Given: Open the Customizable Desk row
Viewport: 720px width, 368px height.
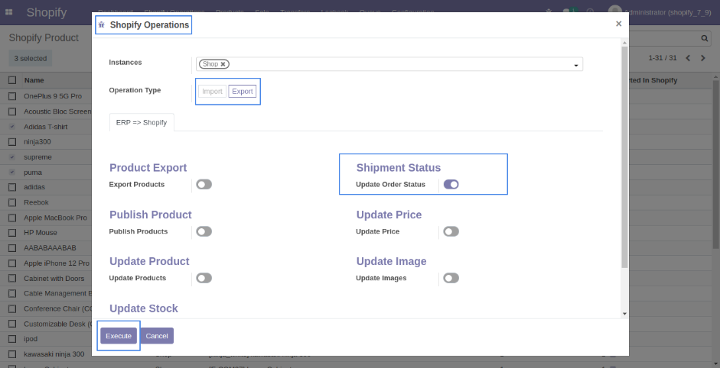Looking at the screenshot, I should pyautogui.click(x=57, y=324).
